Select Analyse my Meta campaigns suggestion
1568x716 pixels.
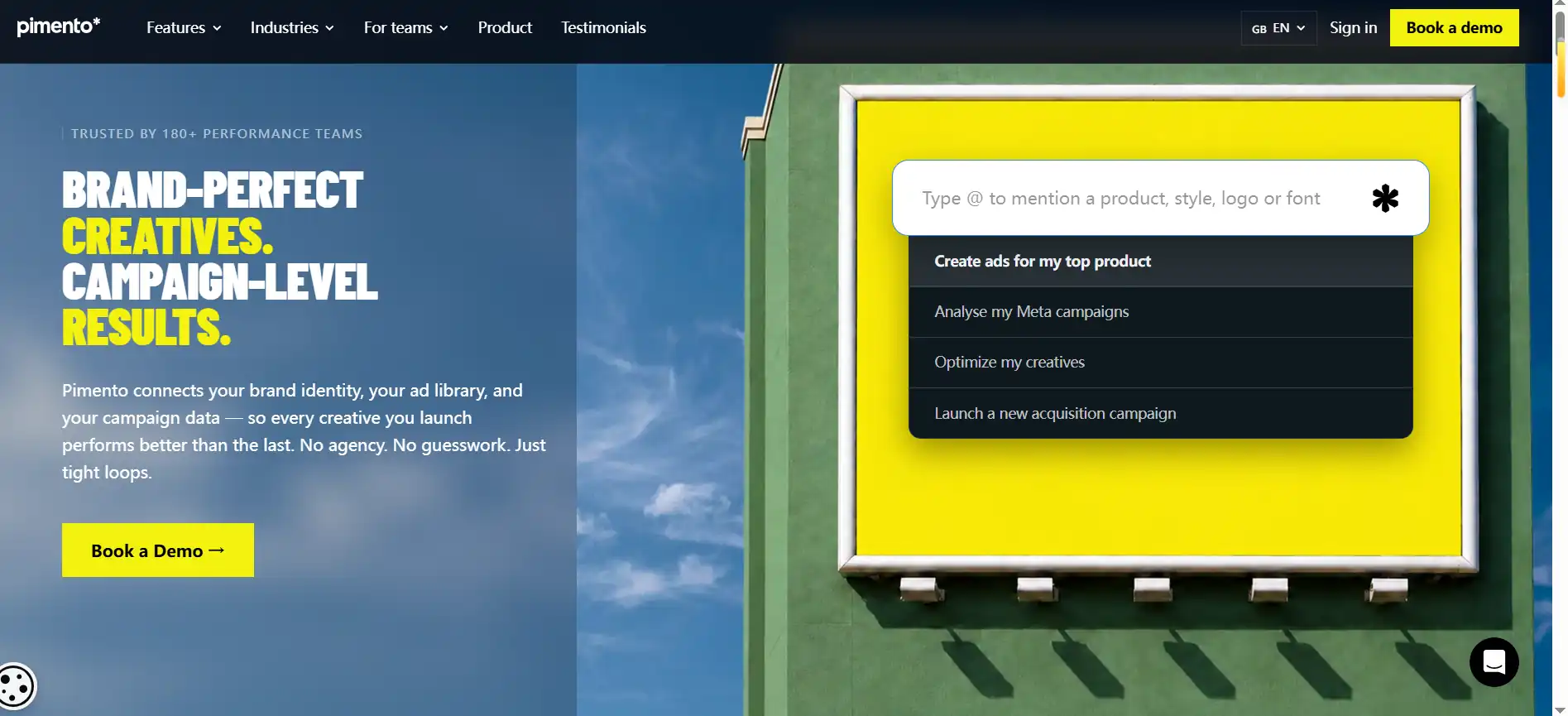tap(1160, 312)
